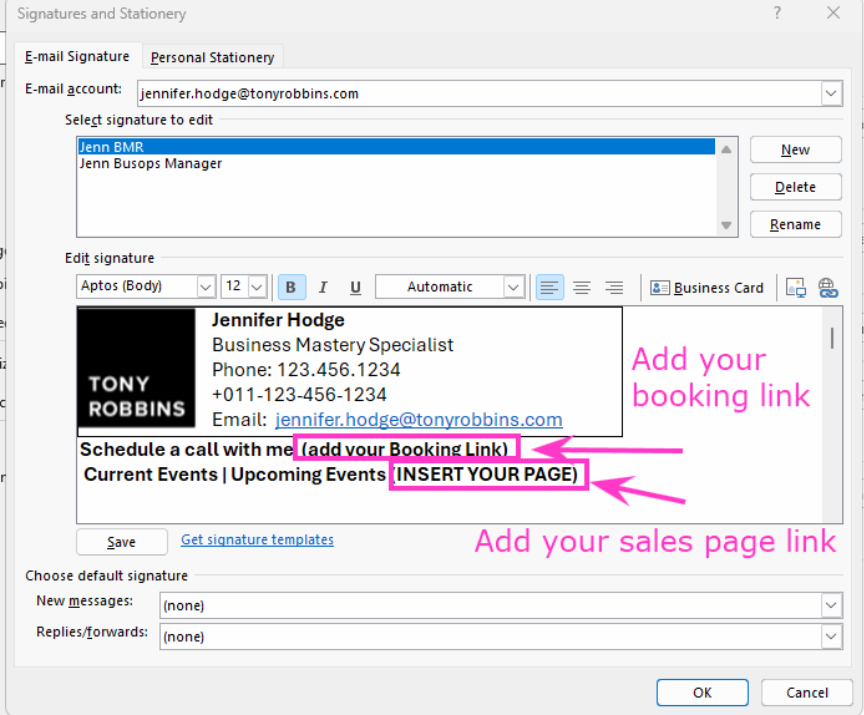
Task: Click 'Schedule a call with me' text
Action: click(186, 449)
